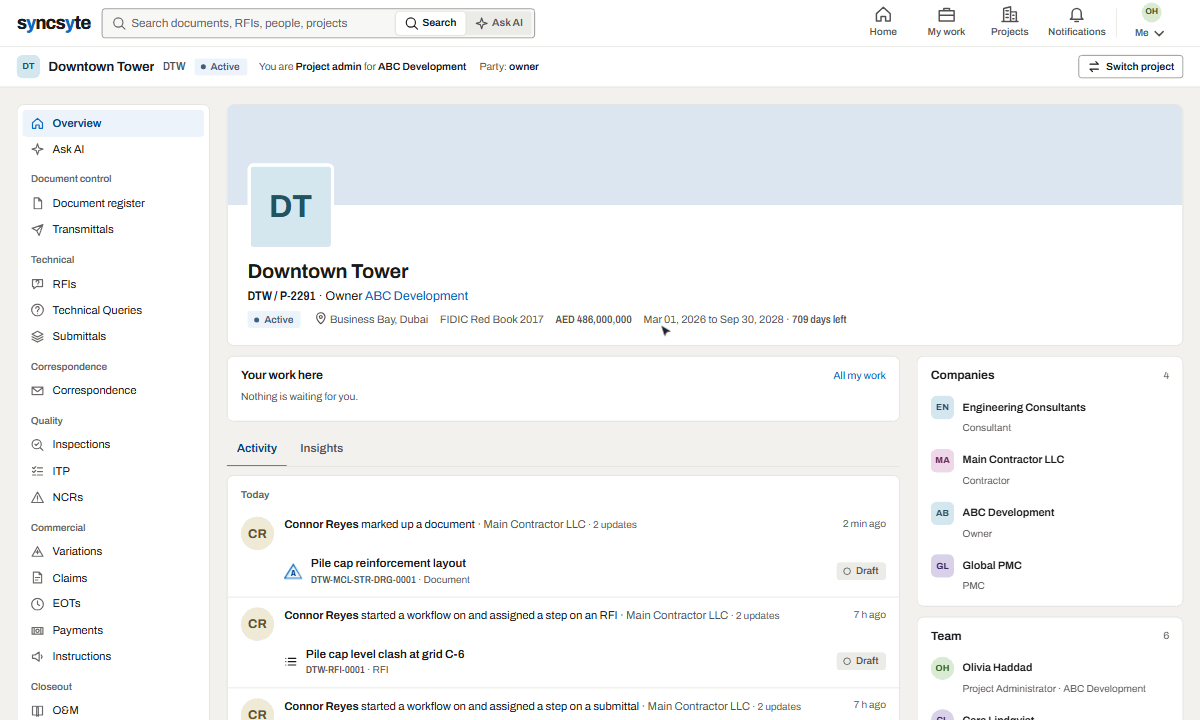The height and width of the screenshot is (720, 1200).
Task: Click the Ask AI sparkle icon in sidebar
Action: (x=38, y=149)
